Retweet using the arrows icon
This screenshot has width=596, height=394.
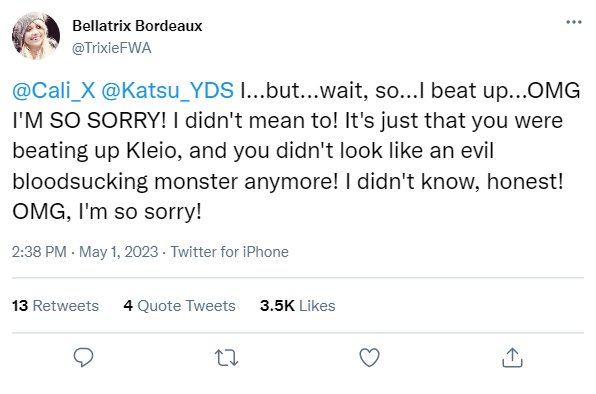(x=227, y=358)
